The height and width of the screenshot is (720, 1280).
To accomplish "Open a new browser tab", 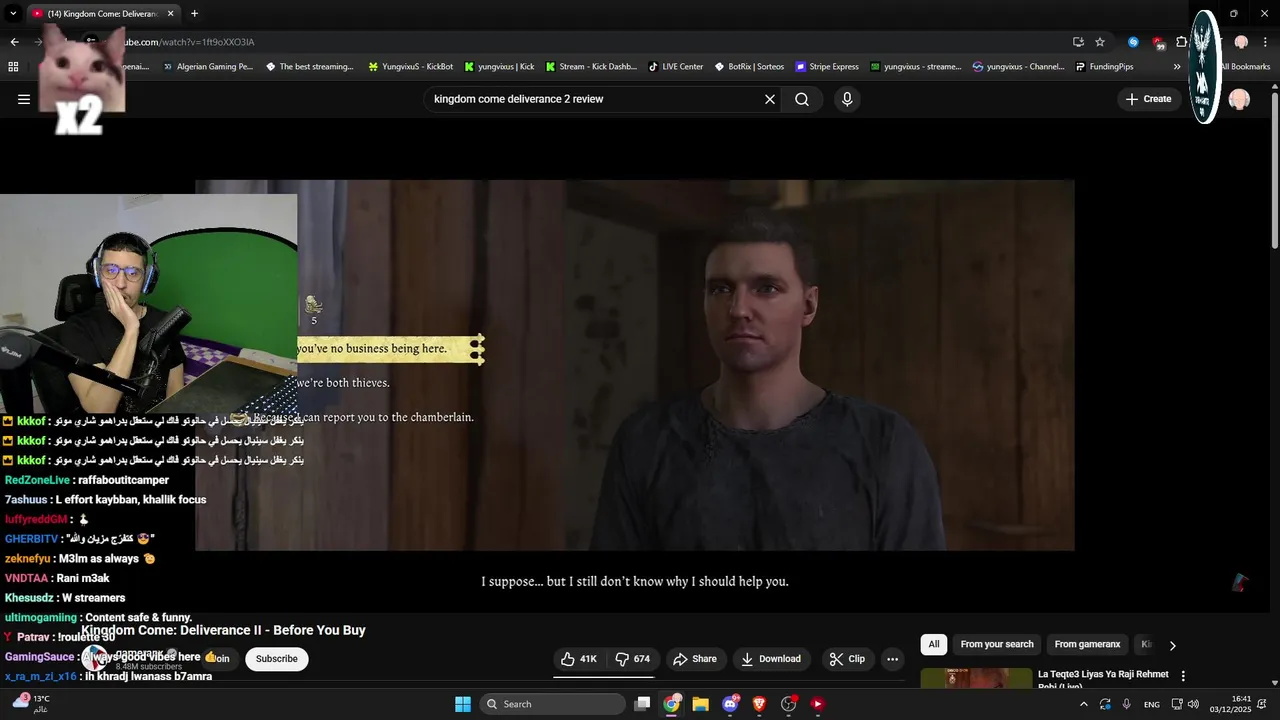I will point(194,14).
